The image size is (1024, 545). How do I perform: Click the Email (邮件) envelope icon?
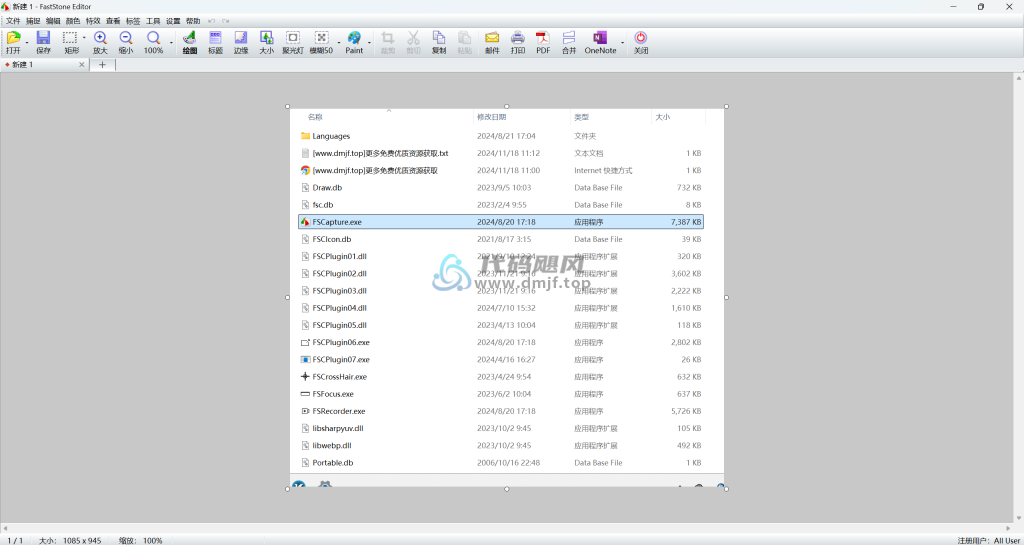[492, 38]
